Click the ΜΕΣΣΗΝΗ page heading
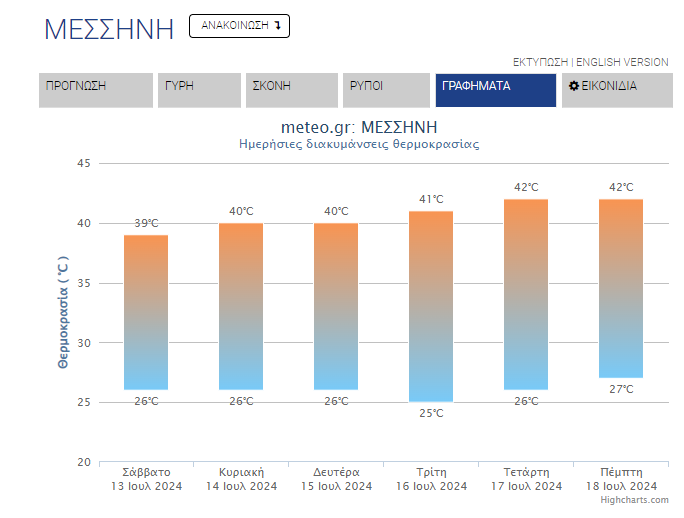Viewport: 684px width, 518px height. 109,30
